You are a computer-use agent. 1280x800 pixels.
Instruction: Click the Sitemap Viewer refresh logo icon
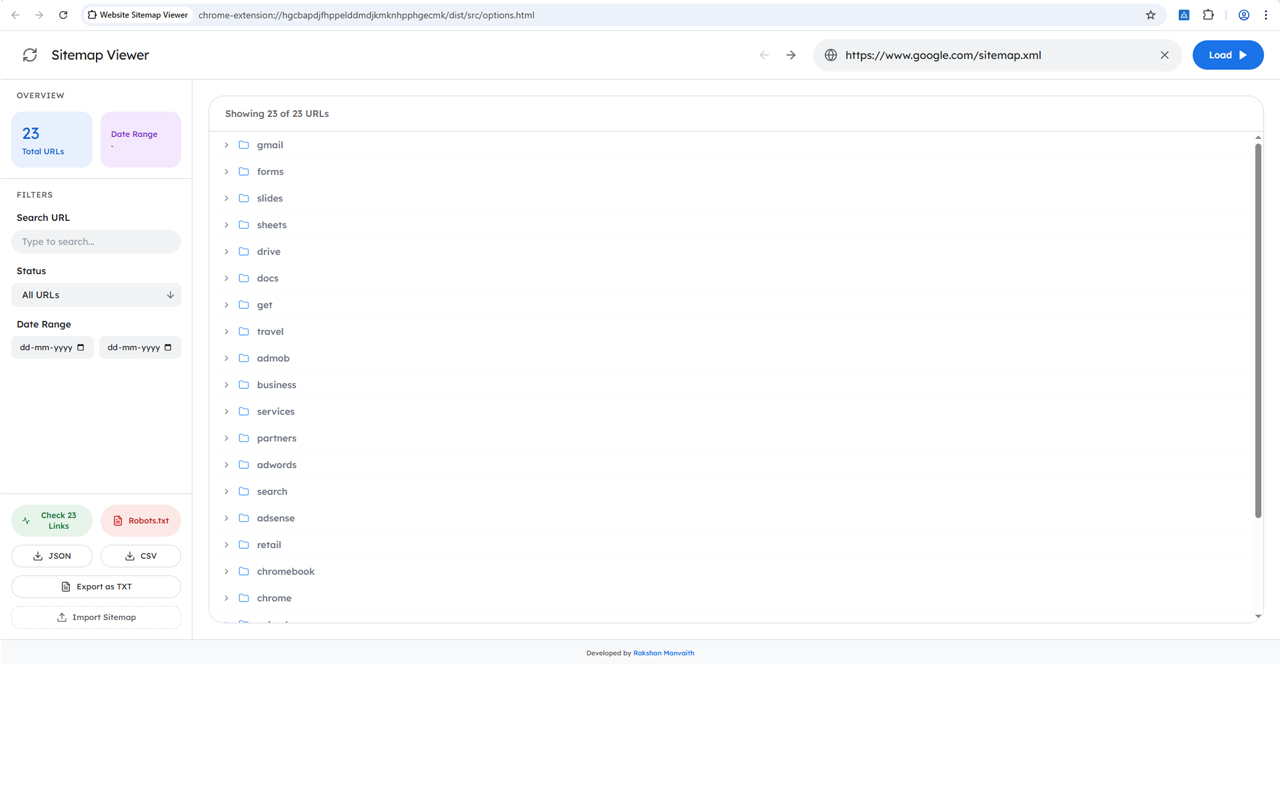30,55
